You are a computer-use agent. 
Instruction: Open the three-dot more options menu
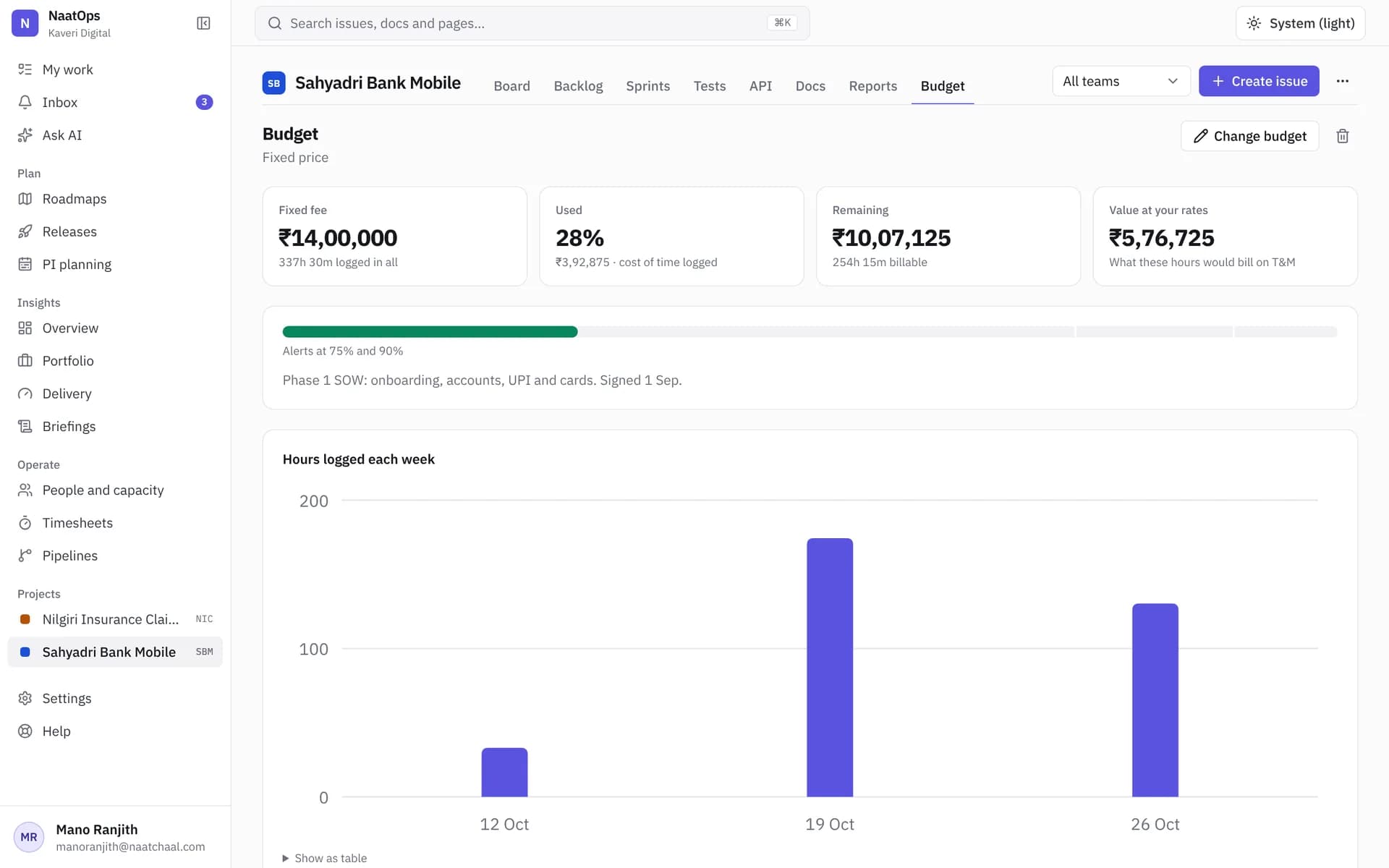[1343, 81]
